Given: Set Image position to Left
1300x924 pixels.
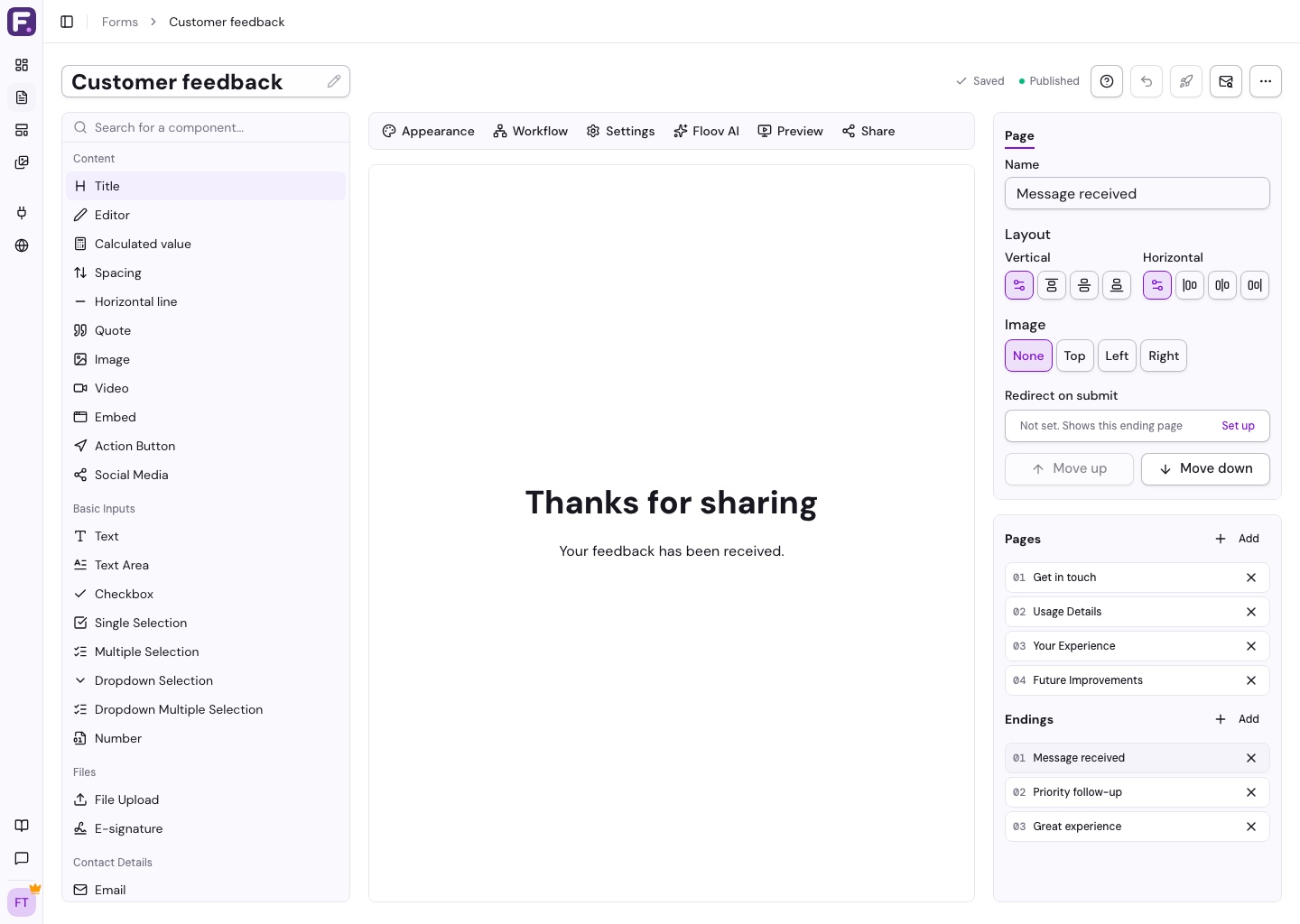Looking at the screenshot, I should pos(1117,356).
